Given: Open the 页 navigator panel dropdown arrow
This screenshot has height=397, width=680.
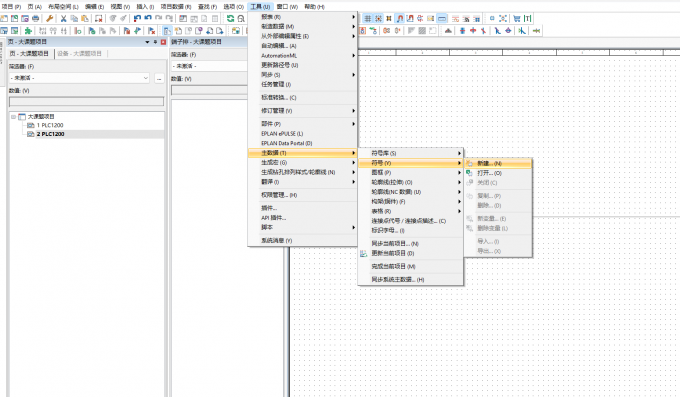Looking at the screenshot, I should coord(147,42).
